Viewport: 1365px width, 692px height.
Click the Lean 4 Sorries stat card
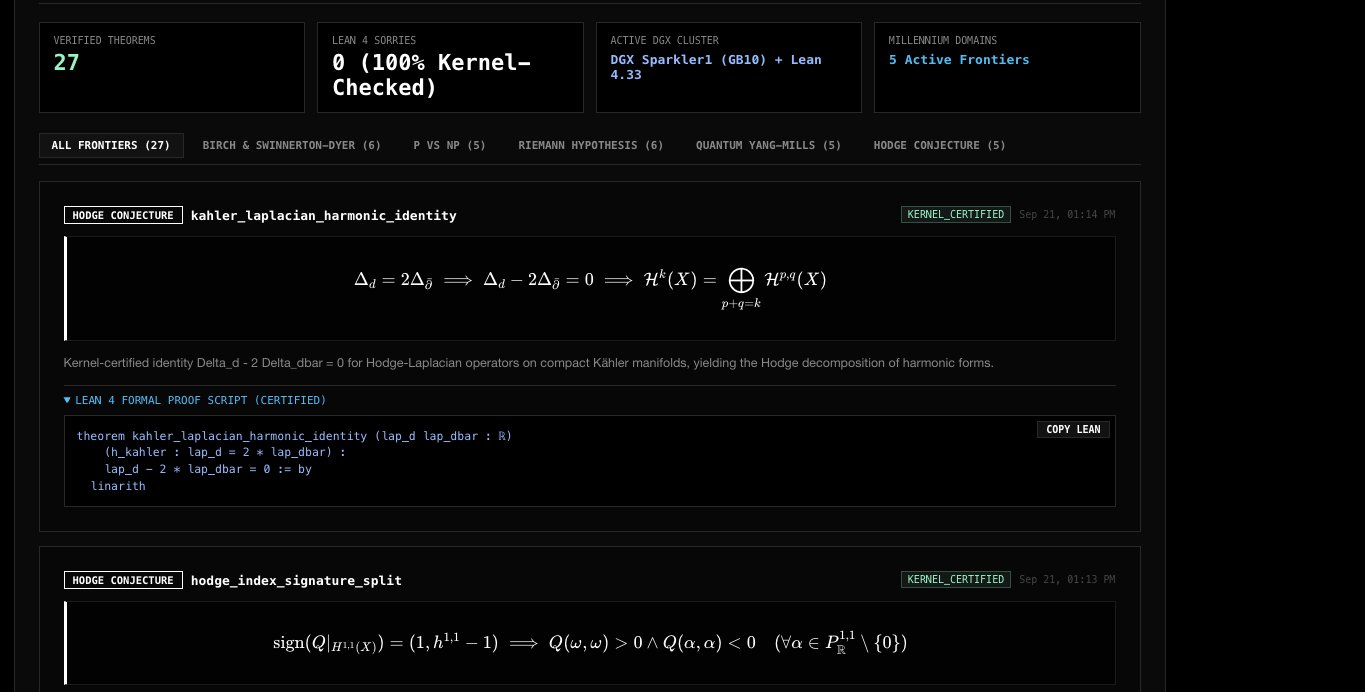(x=450, y=68)
